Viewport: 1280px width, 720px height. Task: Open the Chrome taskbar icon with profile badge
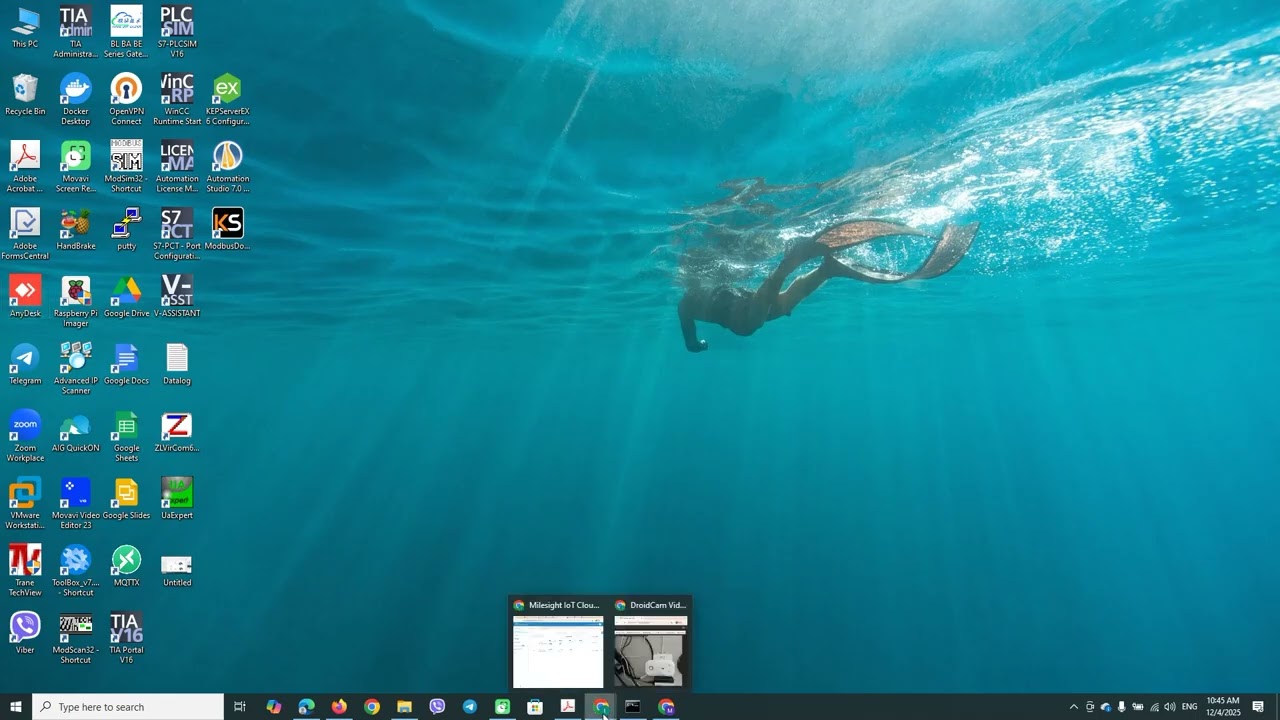pos(666,707)
